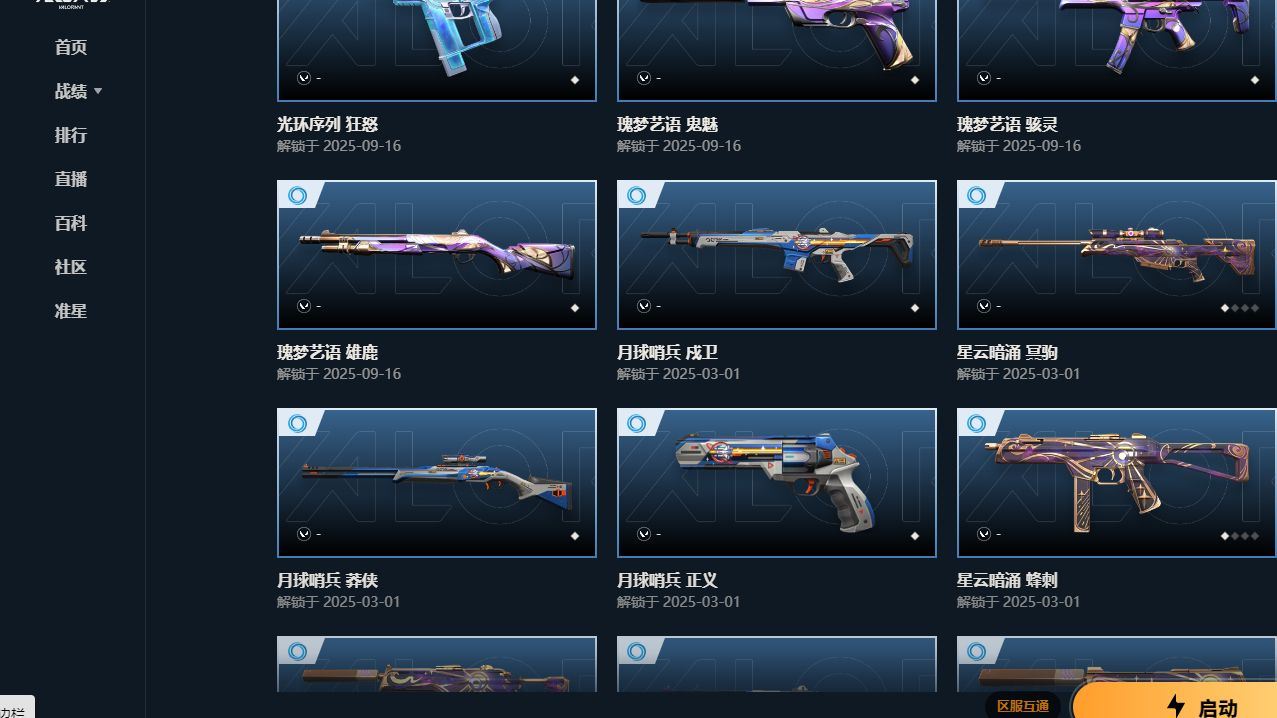Expand the 战绩 dropdown arrow in sidebar
This screenshot has width=1277, height=718.
point(98,91)
